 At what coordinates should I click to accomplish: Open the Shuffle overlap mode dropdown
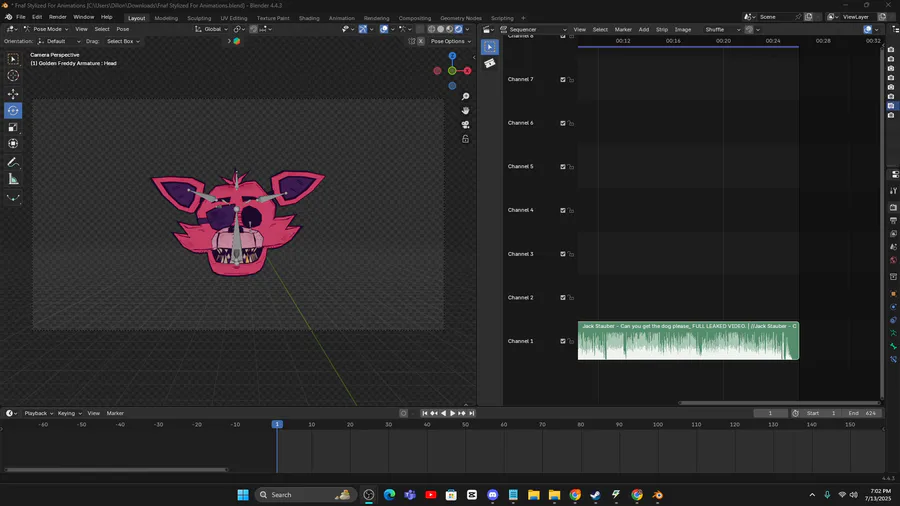pyautogui.click(x=722, y=29)
